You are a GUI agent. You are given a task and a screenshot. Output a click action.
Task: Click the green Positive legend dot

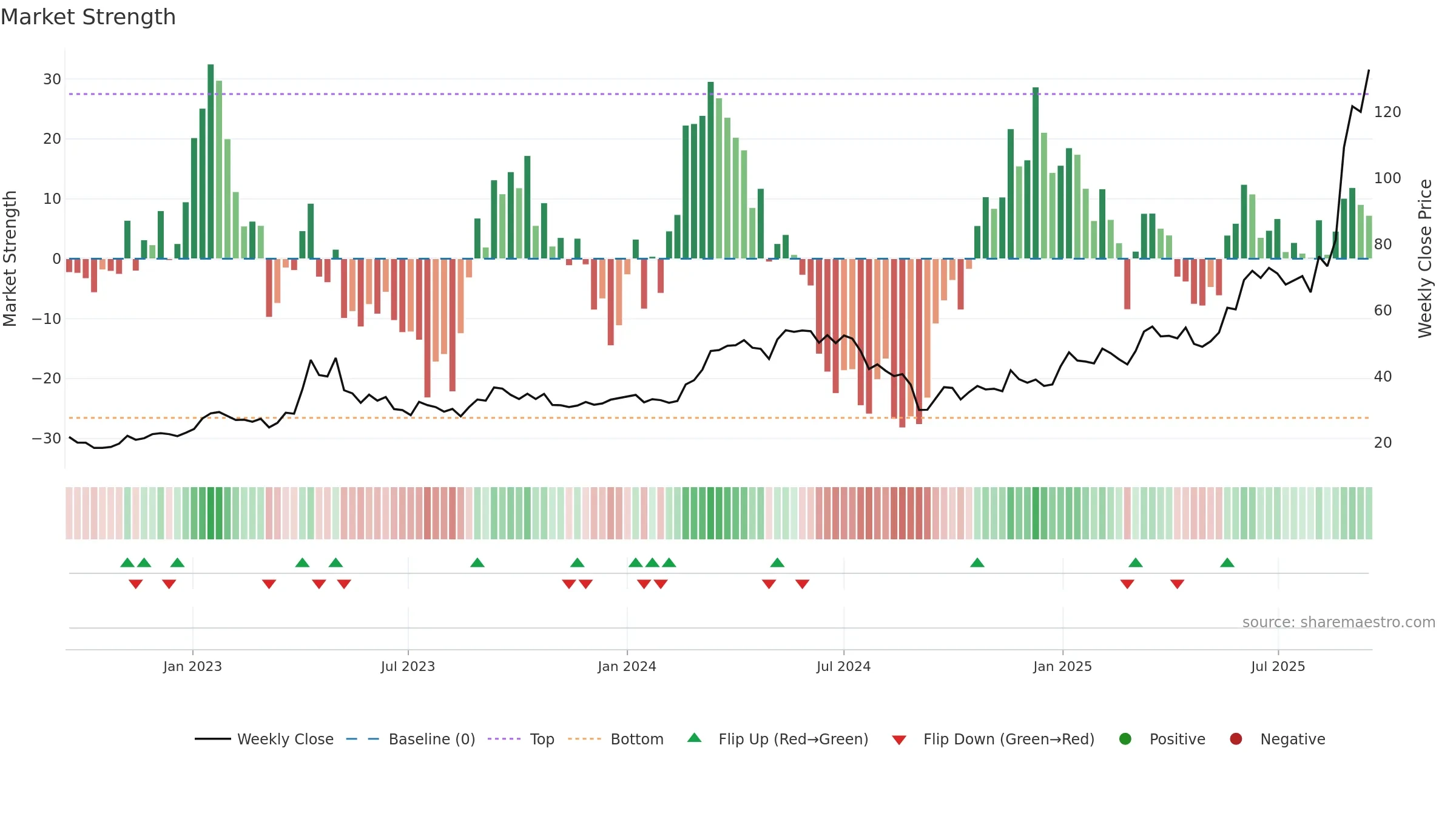(x=1125, y=739)
